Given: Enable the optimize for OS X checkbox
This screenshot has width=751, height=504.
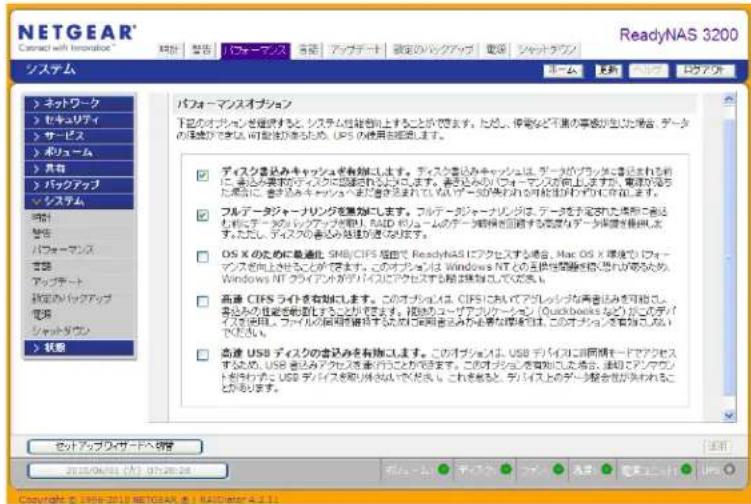Looking at the screenshot, I should 203,257.
